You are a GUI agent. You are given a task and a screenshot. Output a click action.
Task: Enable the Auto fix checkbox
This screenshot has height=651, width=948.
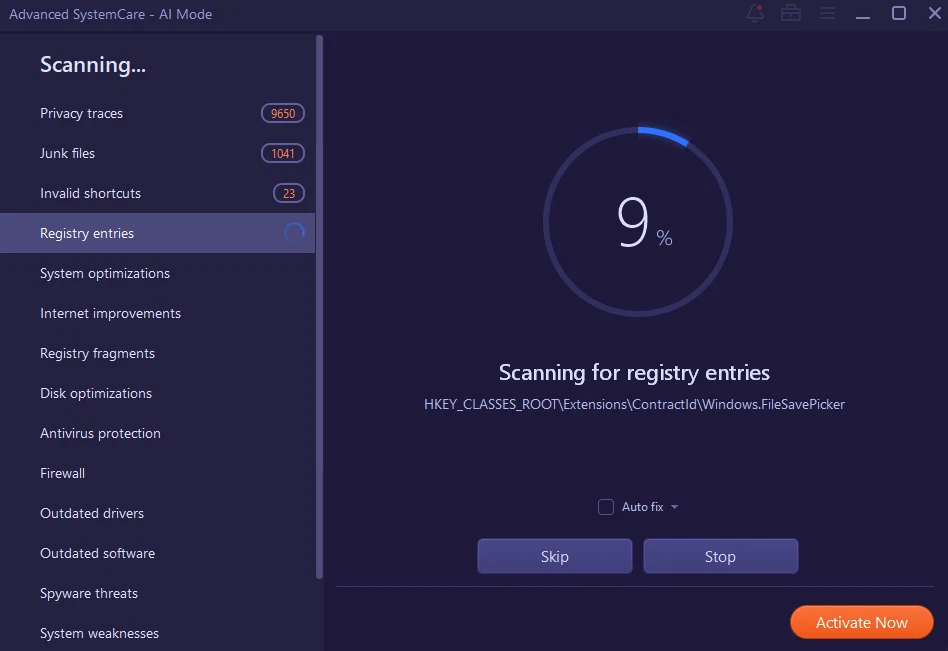[x=605, y=507]
